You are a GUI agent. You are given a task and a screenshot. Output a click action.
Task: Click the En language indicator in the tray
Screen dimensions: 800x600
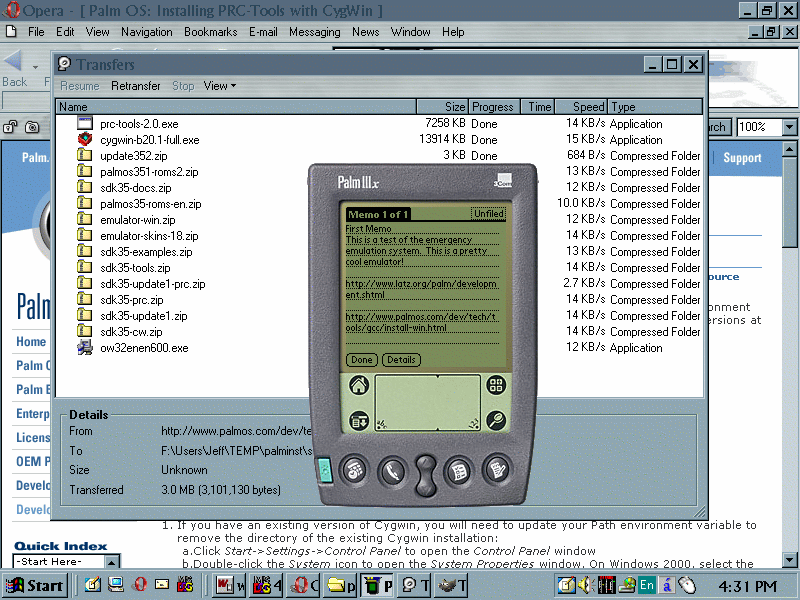coord(646,585)
